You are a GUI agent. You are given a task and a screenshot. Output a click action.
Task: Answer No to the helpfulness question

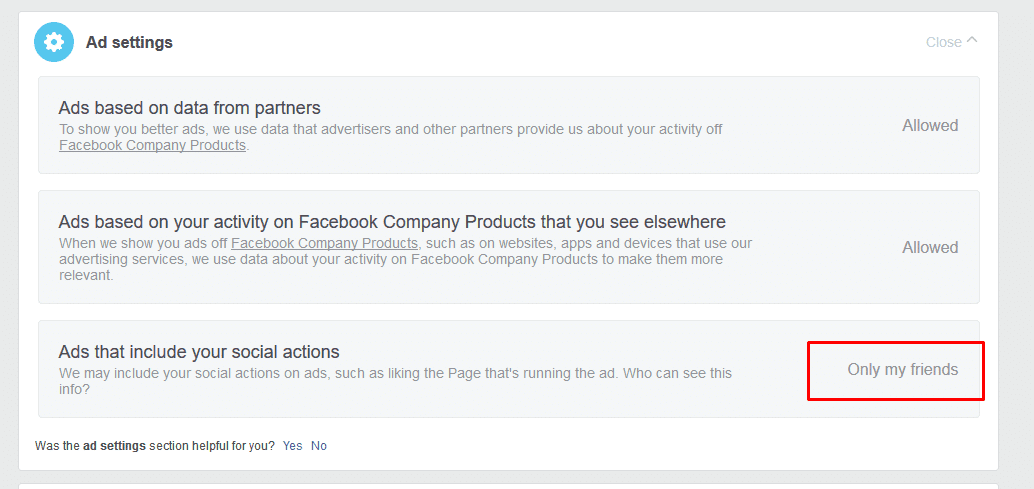click(x=319, y=446)
